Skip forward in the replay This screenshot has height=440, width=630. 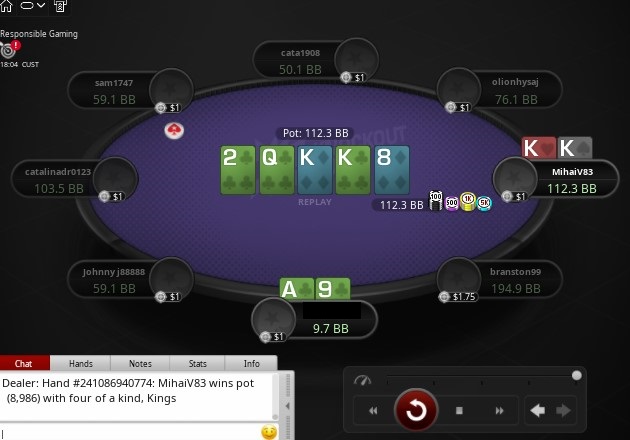(x=499, y=411)
